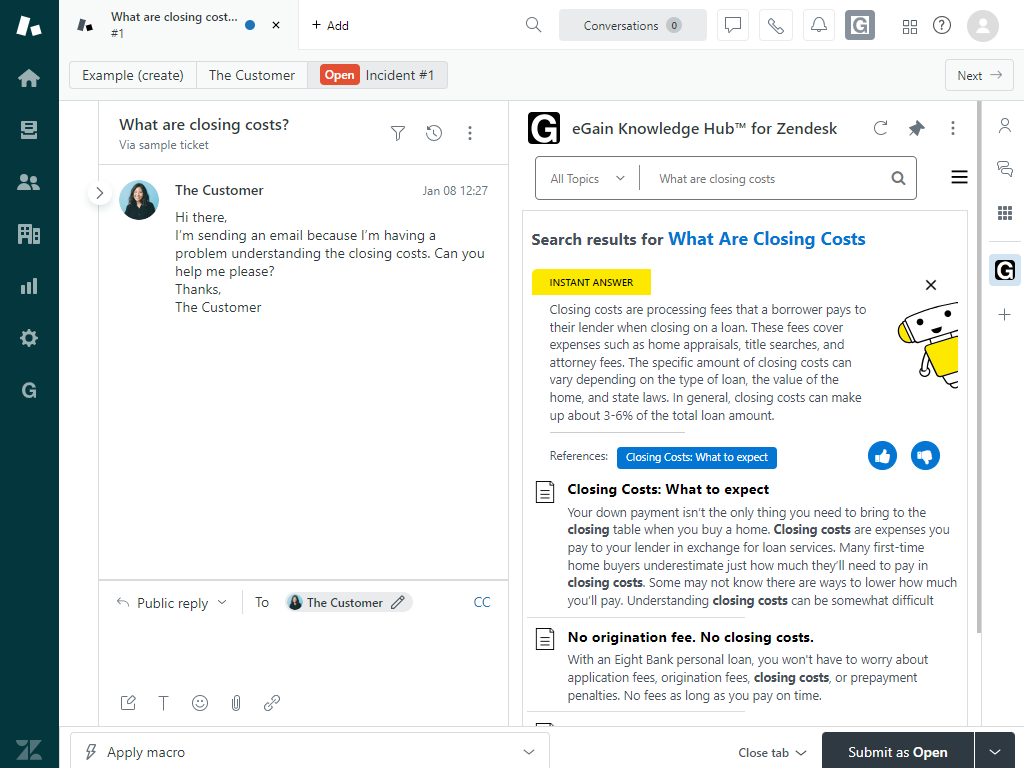Open the apps grid icon in the right rail
The height and width of the screenshot is (768, 1024).
(1004, 213)
